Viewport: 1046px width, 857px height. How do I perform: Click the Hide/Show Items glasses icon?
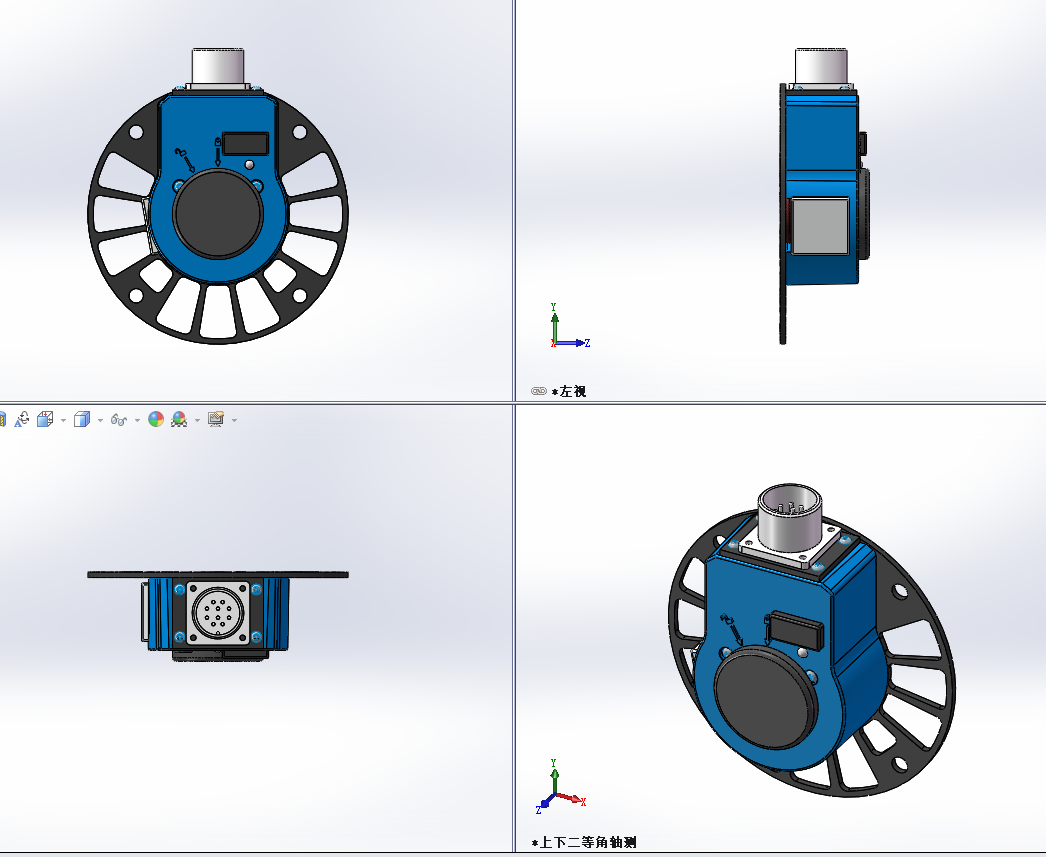coord(119,419)
